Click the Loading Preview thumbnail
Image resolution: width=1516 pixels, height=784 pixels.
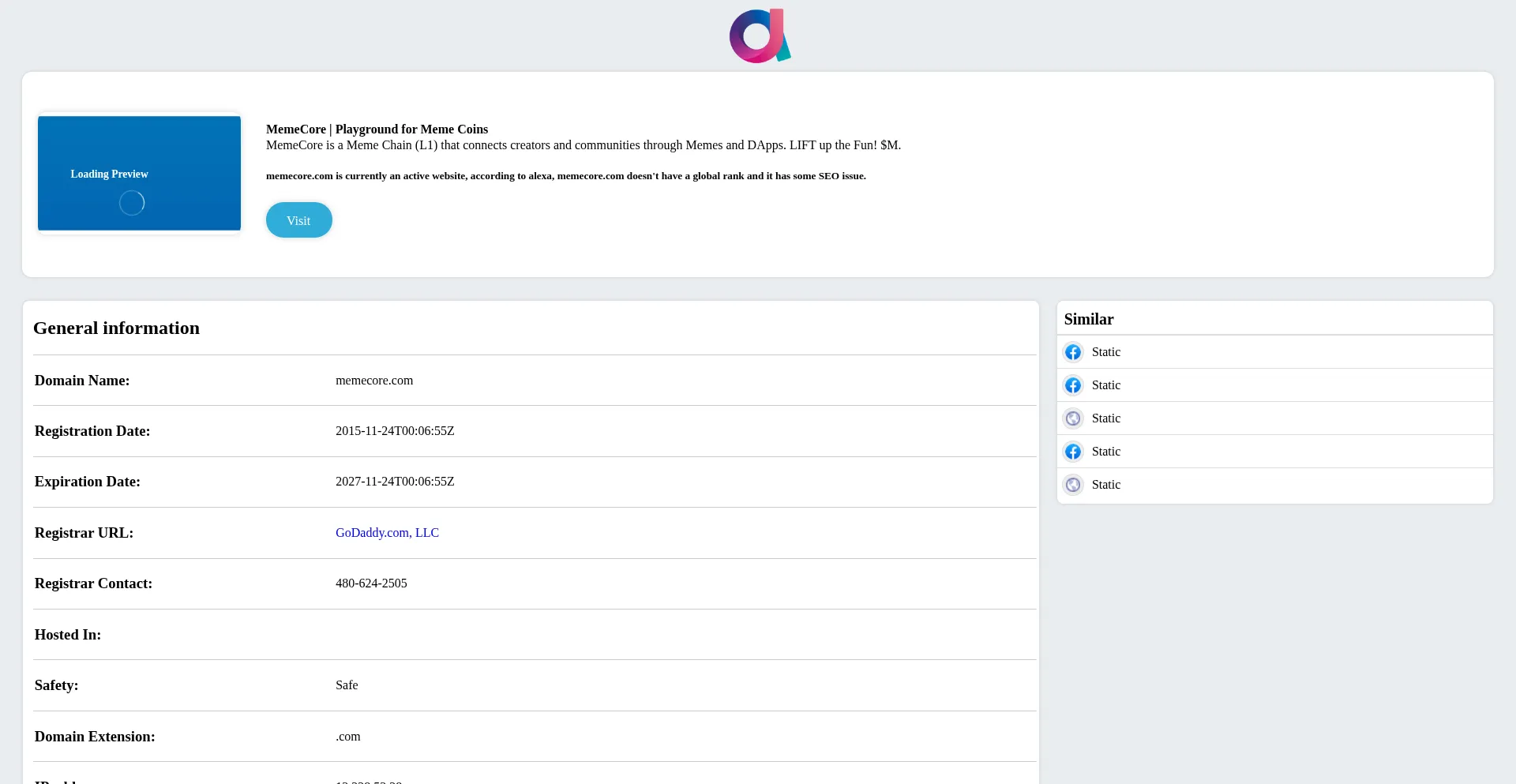click(139, 174)
